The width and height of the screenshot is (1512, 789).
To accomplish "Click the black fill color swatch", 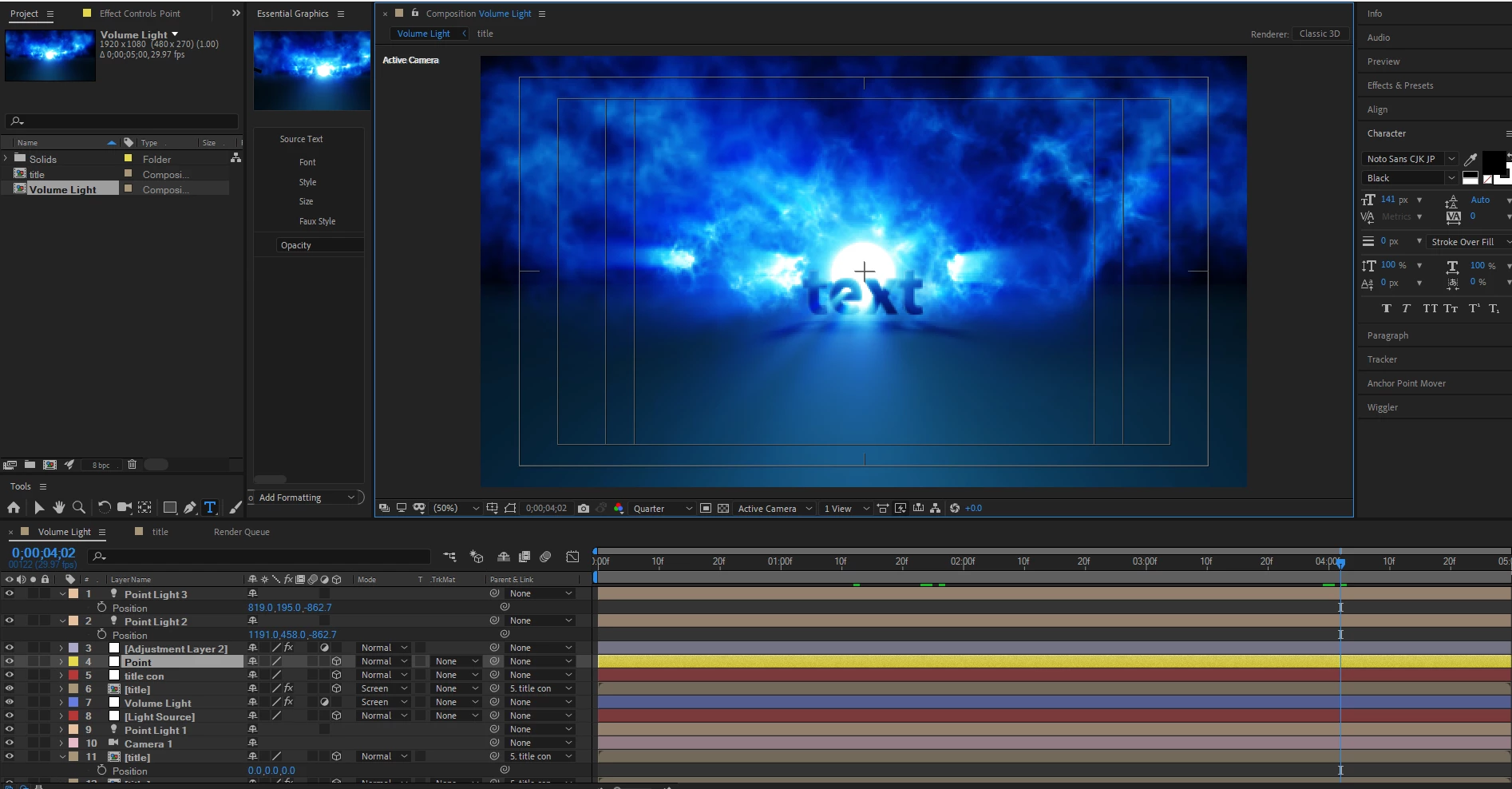I will point(1493,162).
